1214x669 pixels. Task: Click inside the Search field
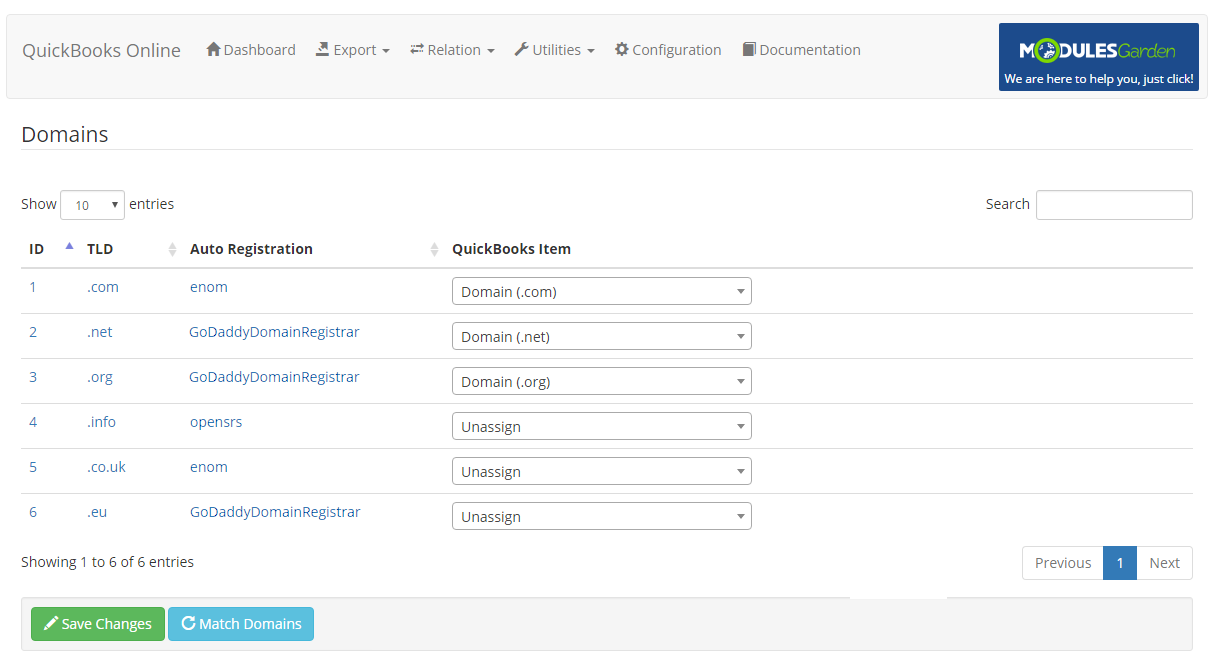(1113, 204)
